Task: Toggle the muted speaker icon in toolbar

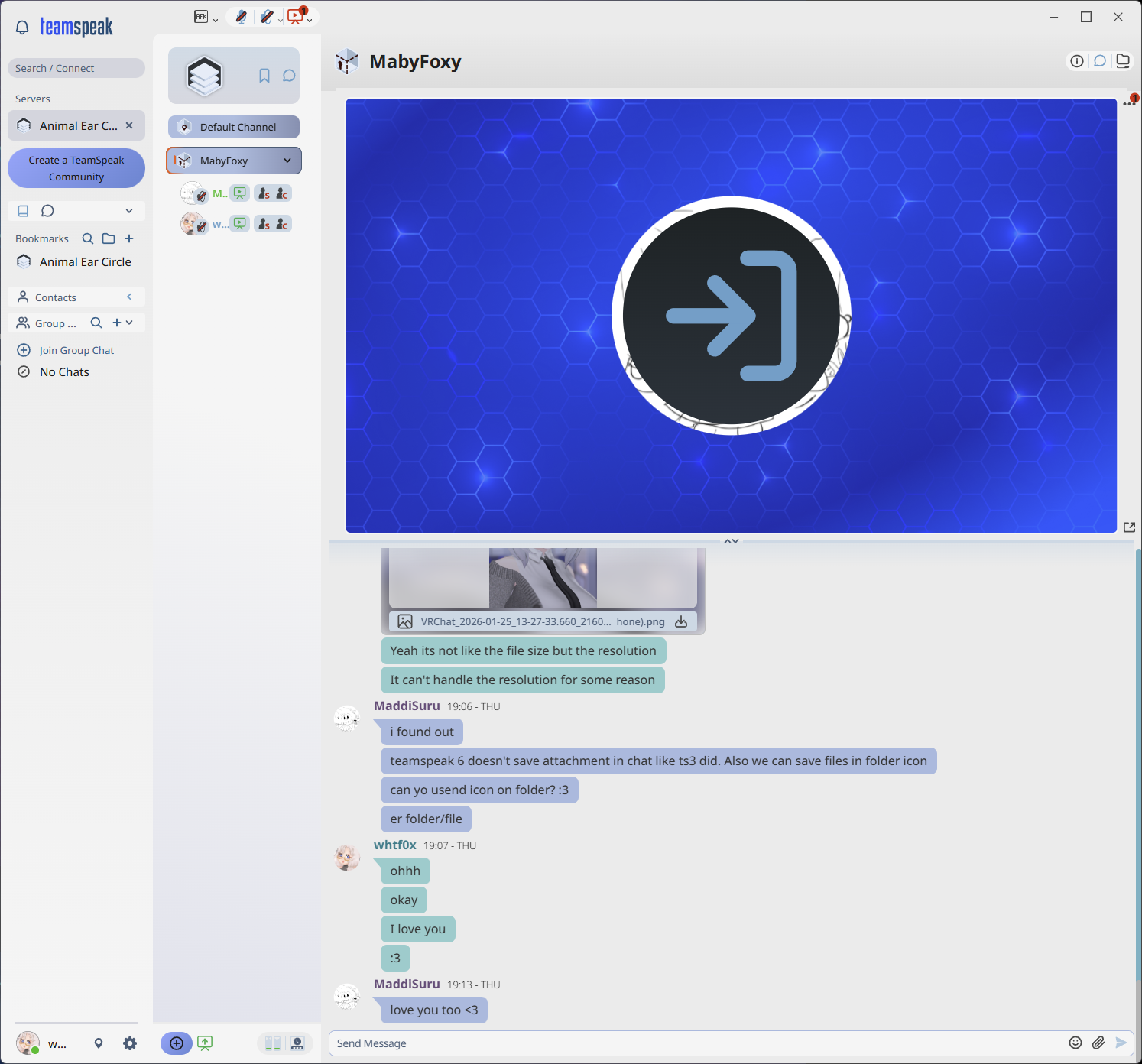Action: click(266, 17)
